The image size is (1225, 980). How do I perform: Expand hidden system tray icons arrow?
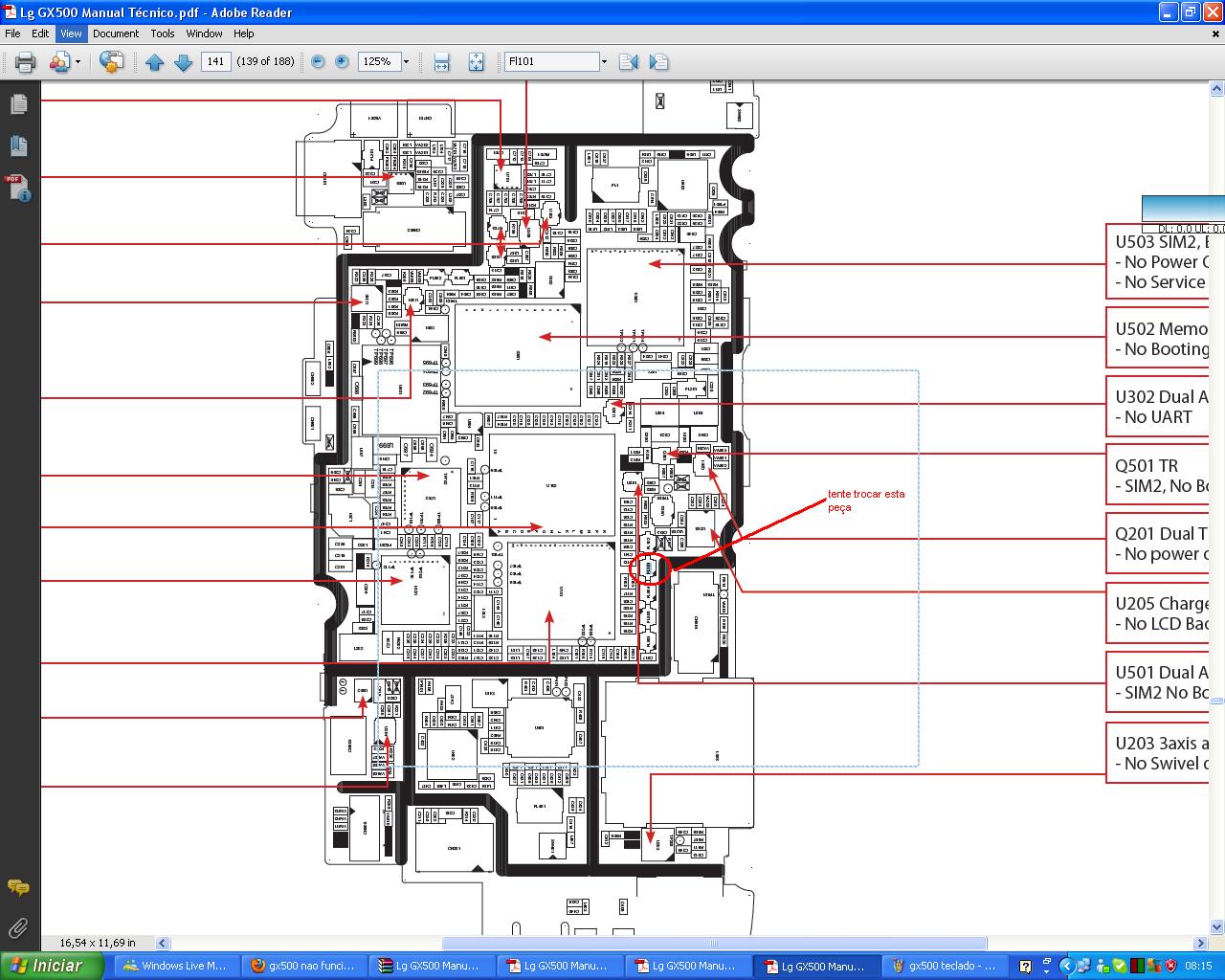click(1066, 966)
